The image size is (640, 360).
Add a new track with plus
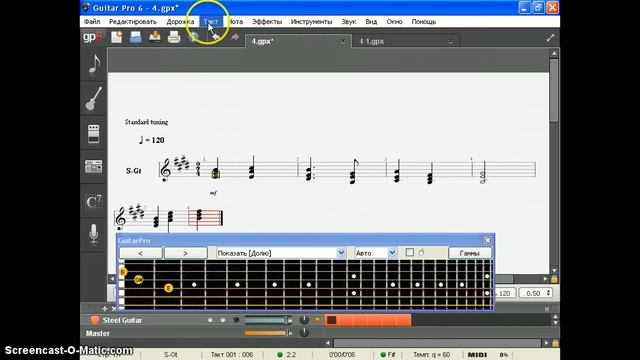(x=104, y=309)
